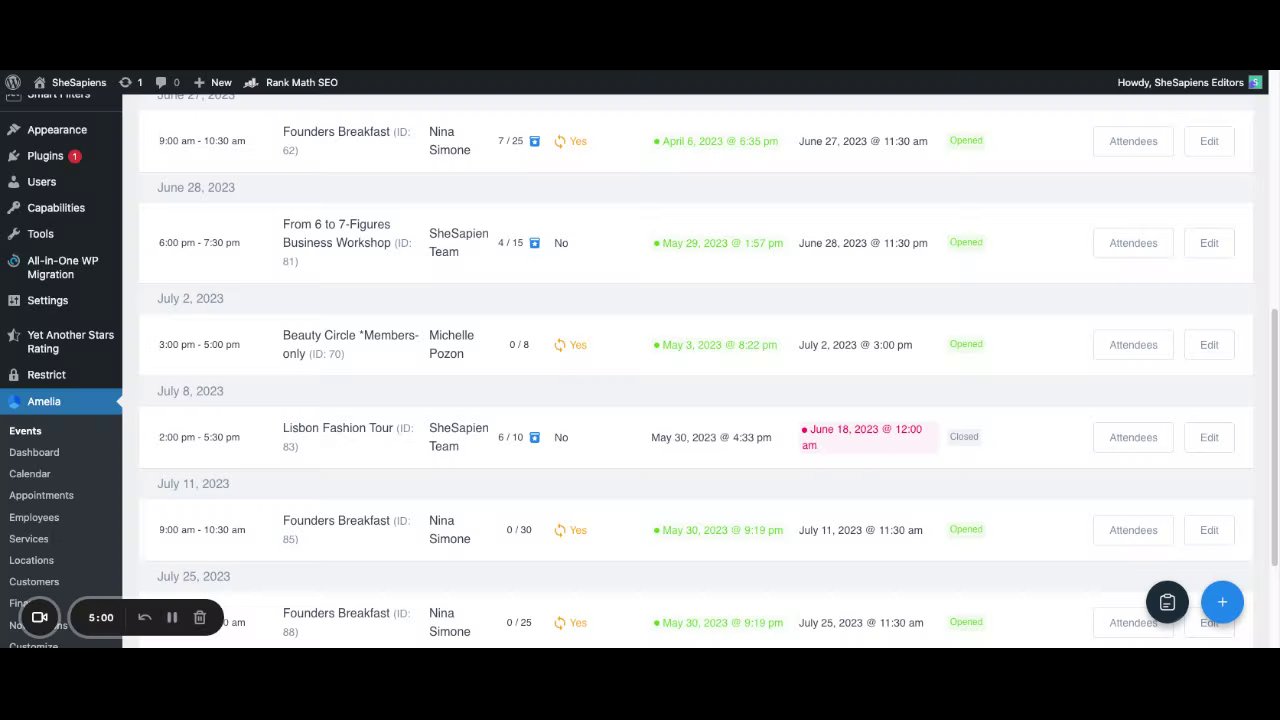Click the Settings sliders icon
Viewport: 1280px width, 720px height.
(13, 301)
